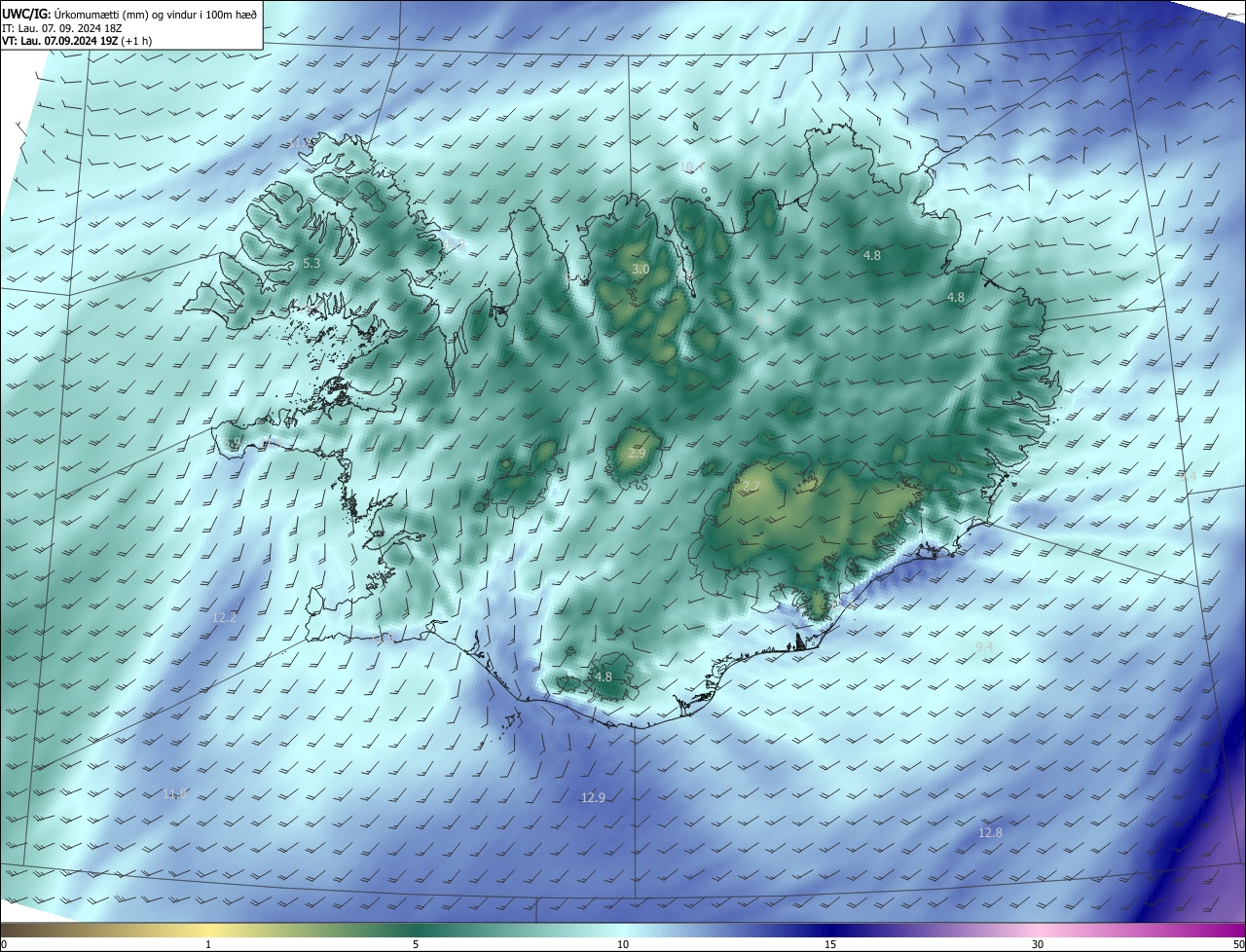
Task: Click the 12.2 value off the west coast
Action: (224, 617)
